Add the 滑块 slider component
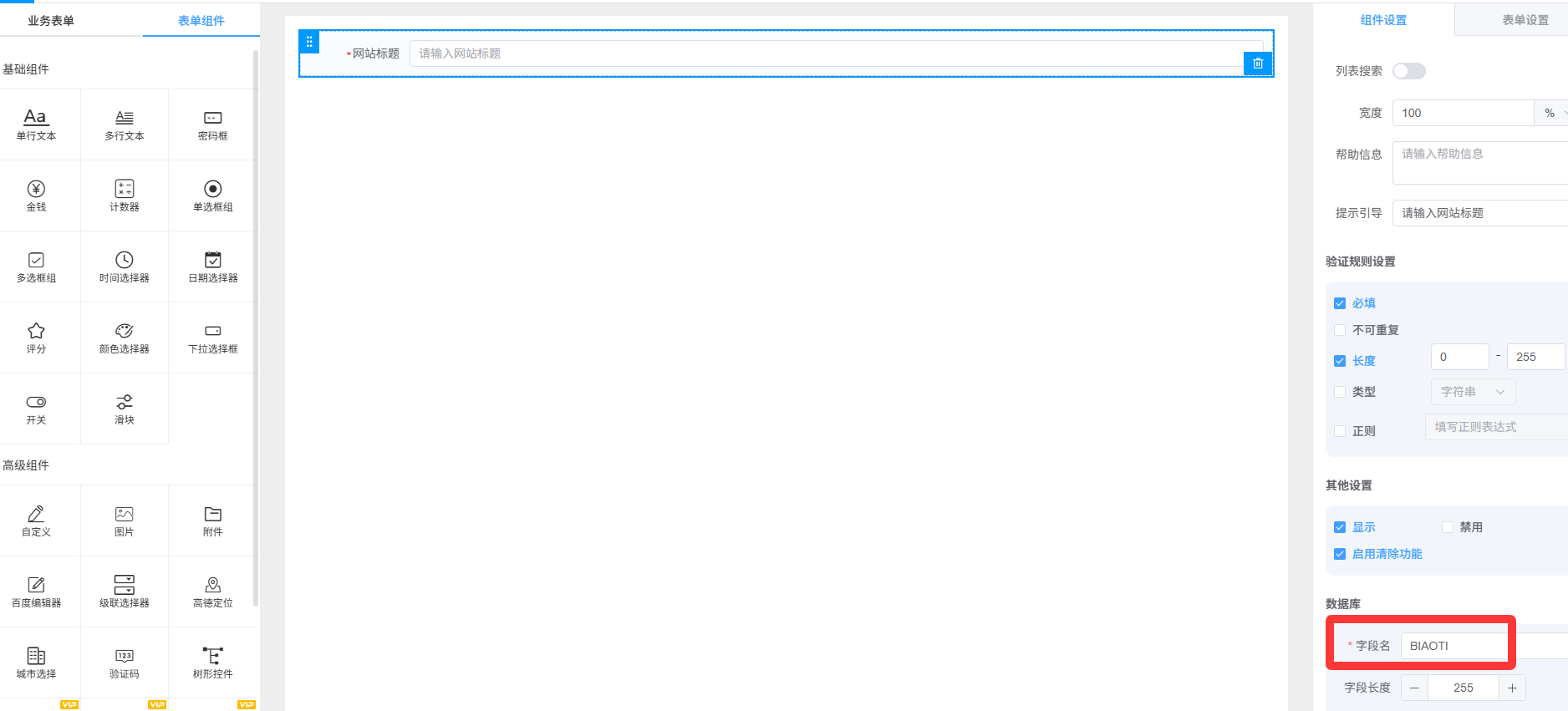 [x=124, y=408]
